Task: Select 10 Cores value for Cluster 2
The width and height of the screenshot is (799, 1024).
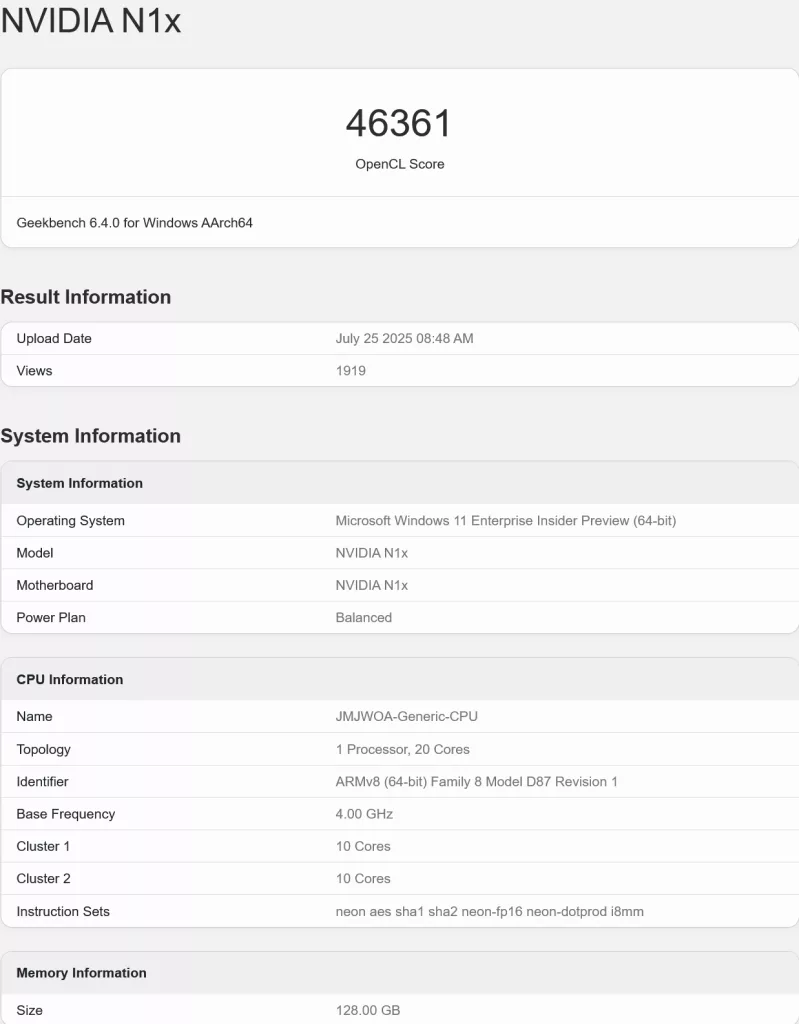Action: point(363,878)
